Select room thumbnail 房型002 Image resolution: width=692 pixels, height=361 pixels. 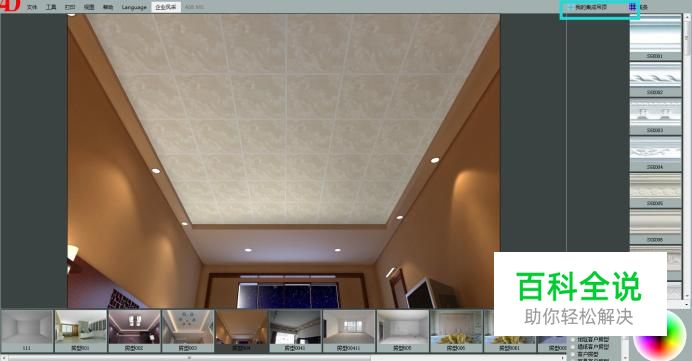(x=134, y=331)
